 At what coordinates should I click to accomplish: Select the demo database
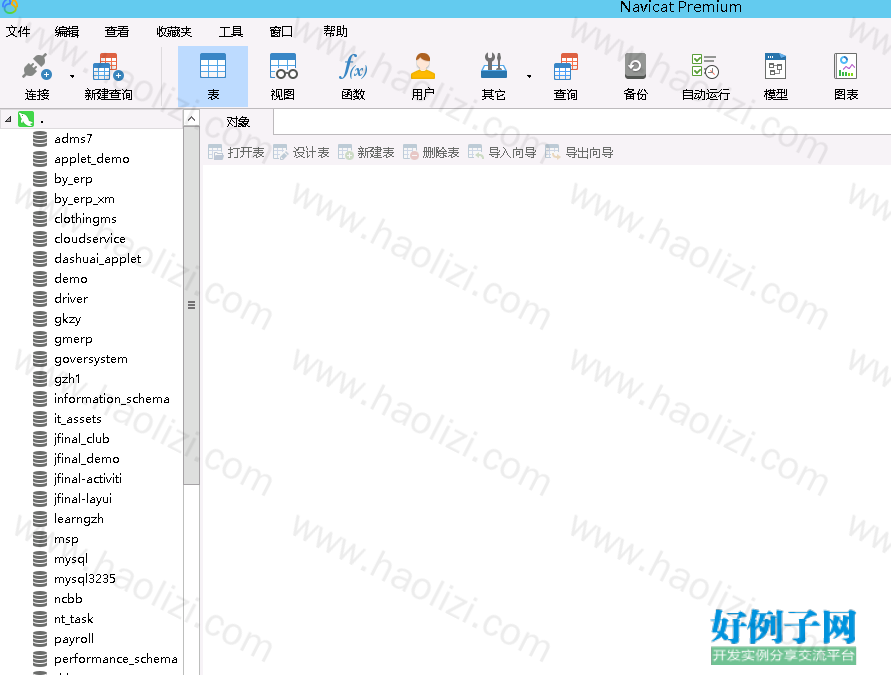click(70, 278)
